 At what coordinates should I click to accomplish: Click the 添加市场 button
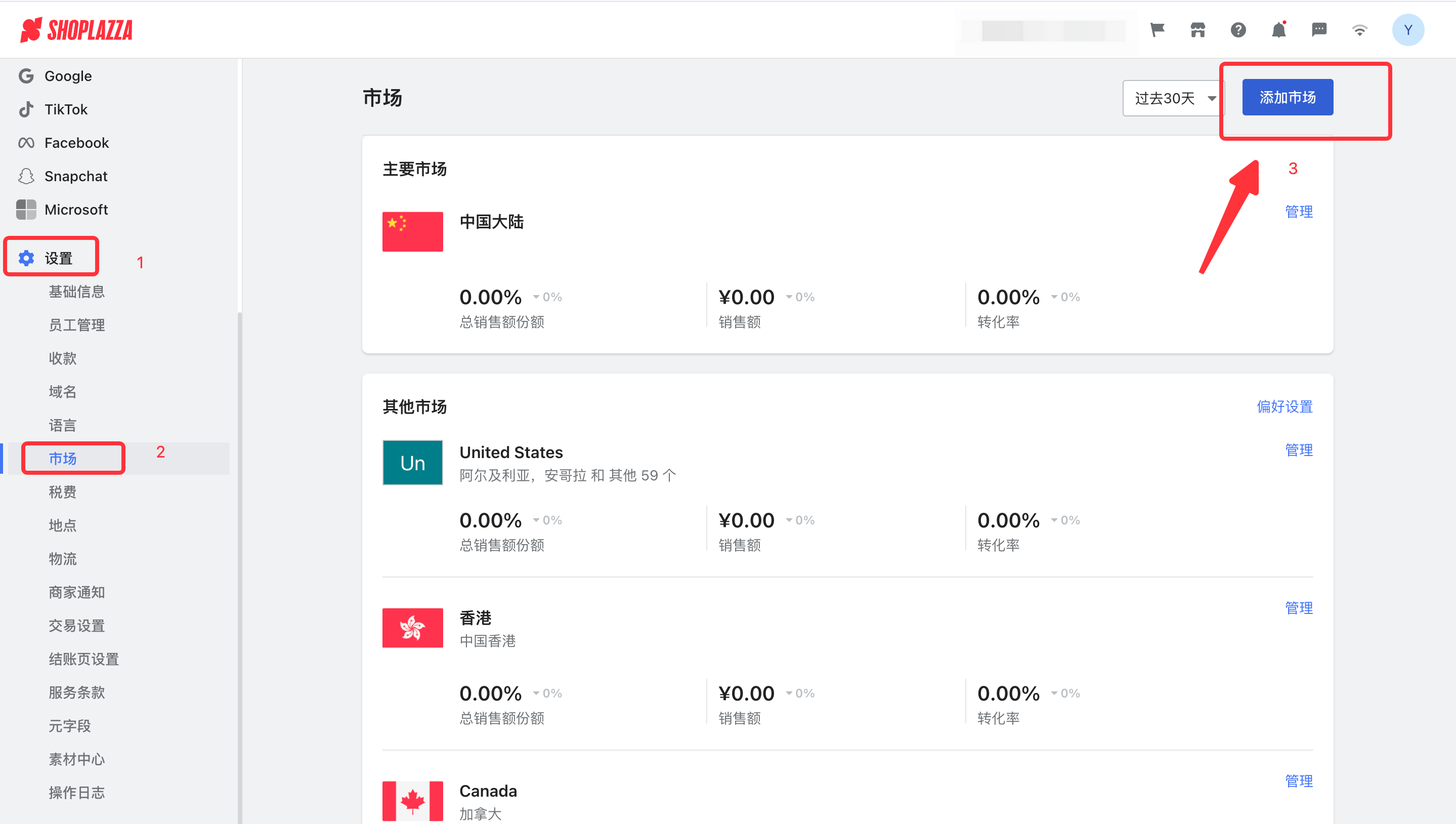[x=1287, y=97]
